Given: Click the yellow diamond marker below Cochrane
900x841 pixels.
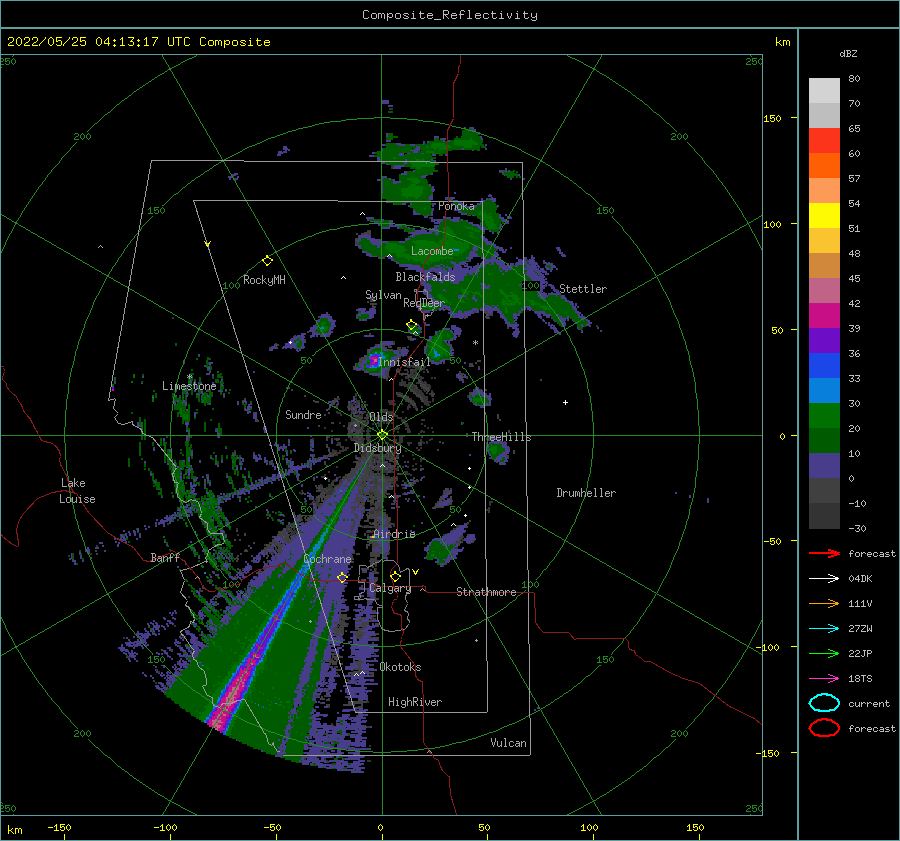Looking at the screenshot, I should pyautogui.click(x=342, y=577).
